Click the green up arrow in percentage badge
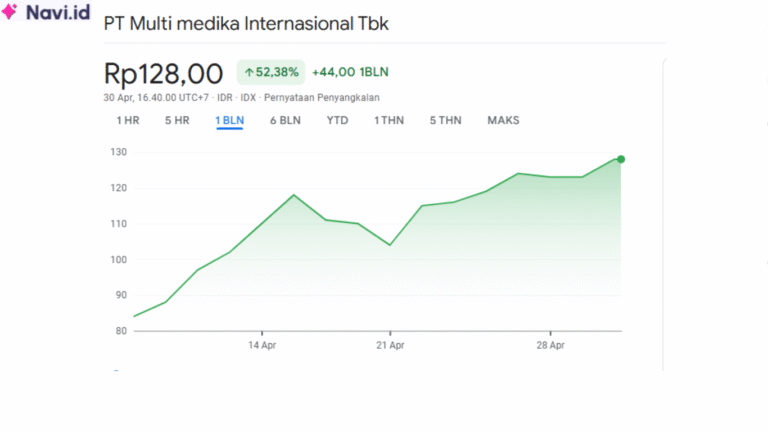This screenshot has height=432, width=768. tap(249, 72)
